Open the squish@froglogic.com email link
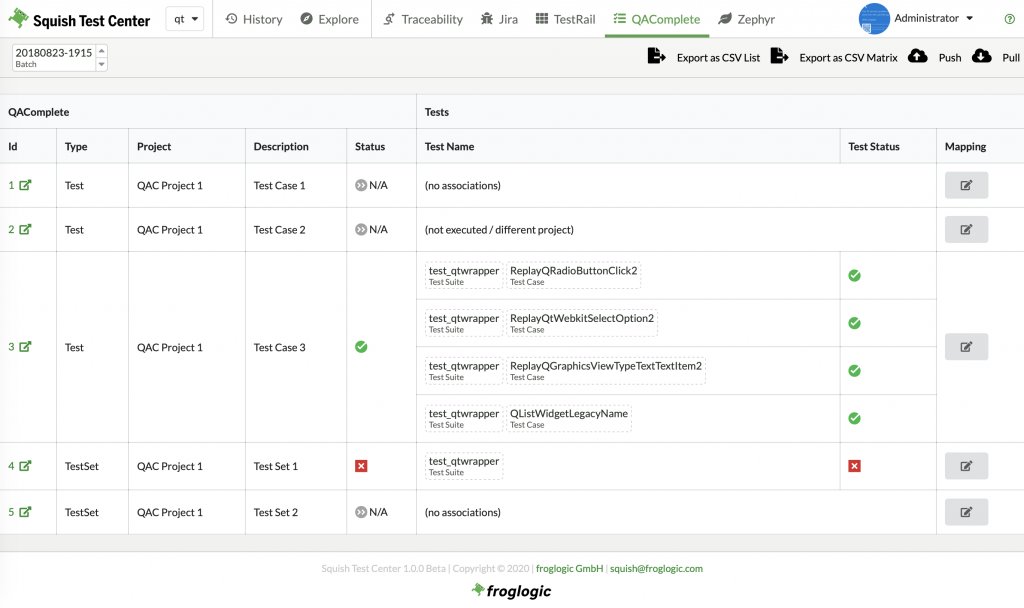1024x608 pixels. [656, 568]
